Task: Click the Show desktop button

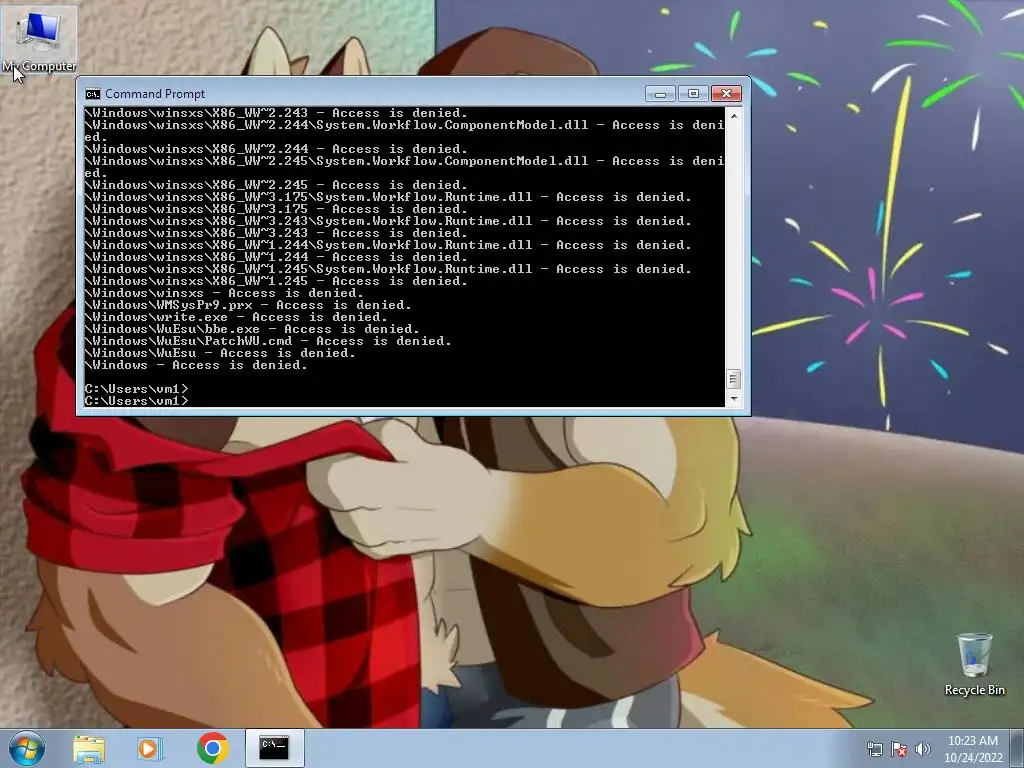Action: coord(1018,748)
